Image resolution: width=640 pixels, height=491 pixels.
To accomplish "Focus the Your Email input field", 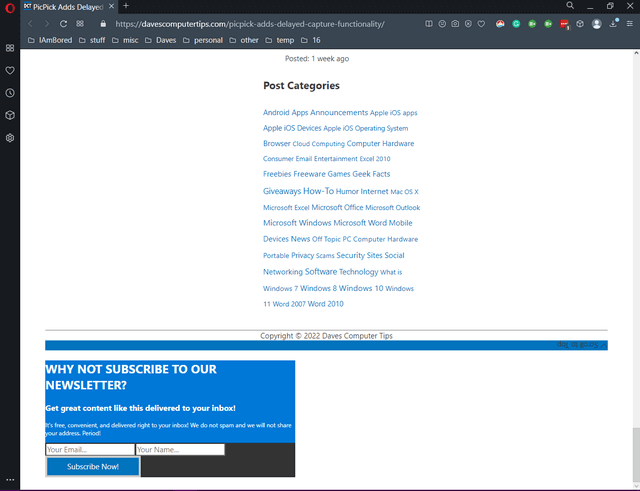I will click(x=90, y=449).
